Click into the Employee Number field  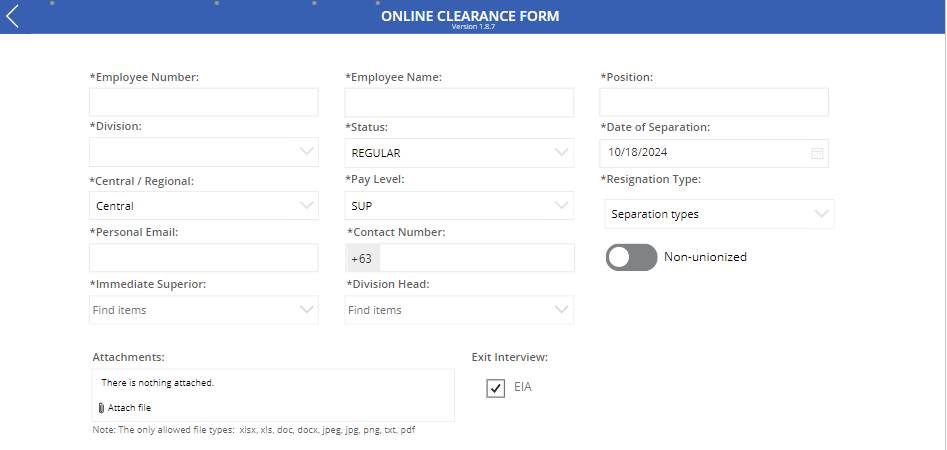(203, 102)
